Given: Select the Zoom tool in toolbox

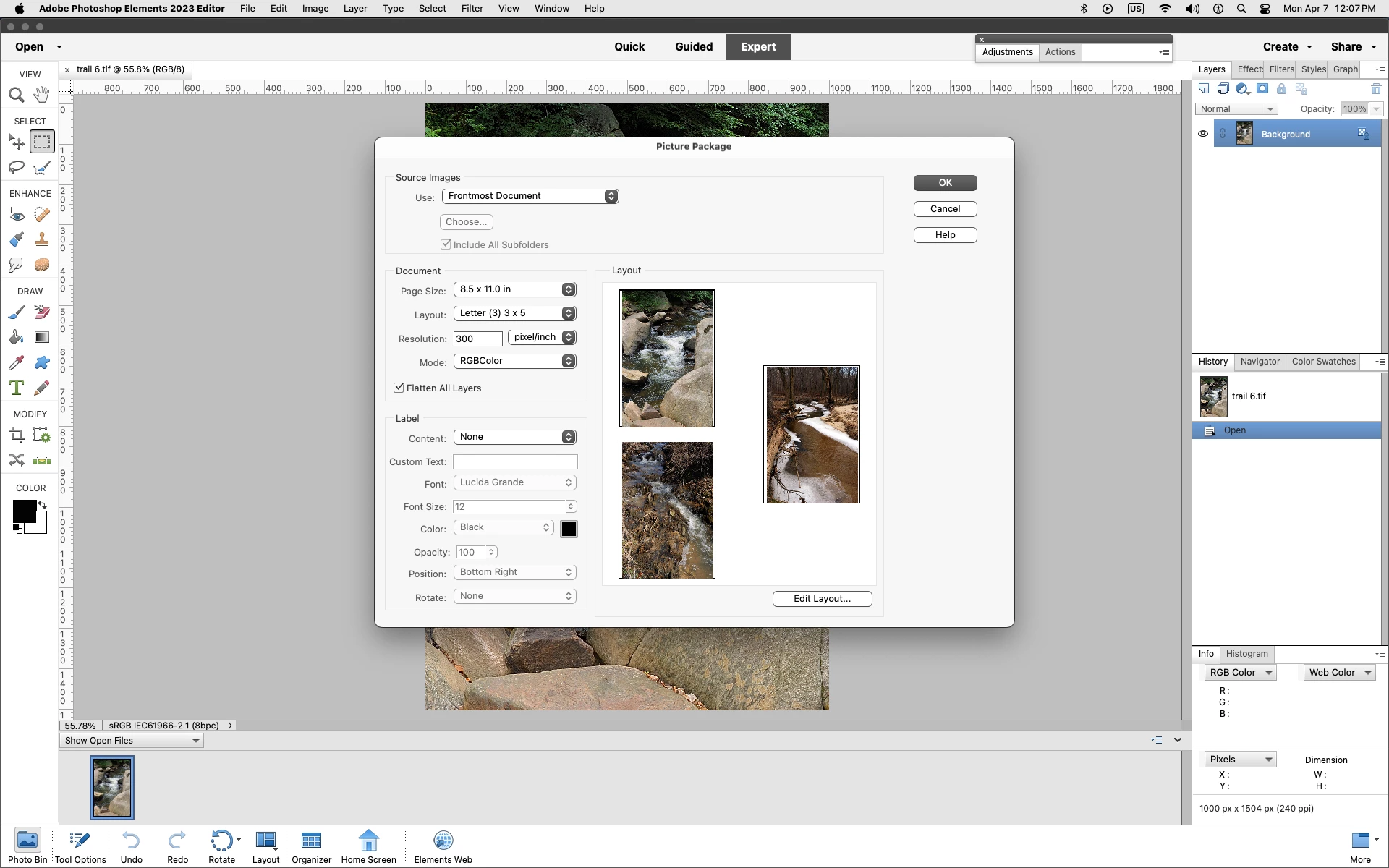Looking at the screenshot, I should 17,95.
